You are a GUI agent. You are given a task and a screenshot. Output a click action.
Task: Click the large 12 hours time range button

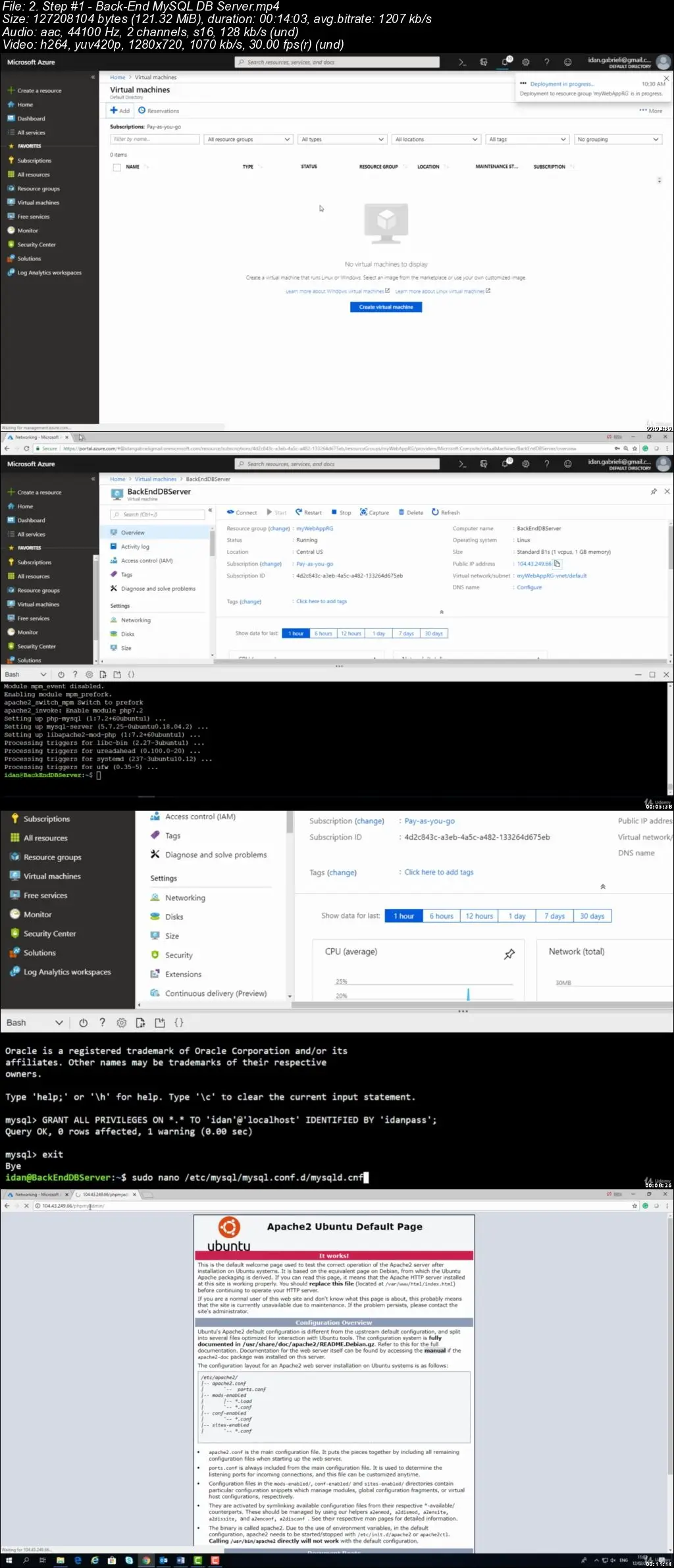[479, 916]
